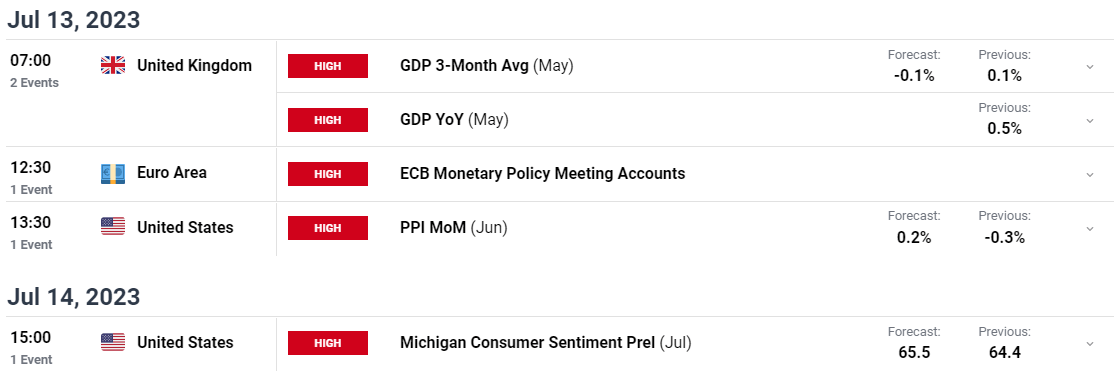The image size is (1119, 374).
Task: Expand the Michigan Consumer Sentiment chevron
Action: point(1090,343)
